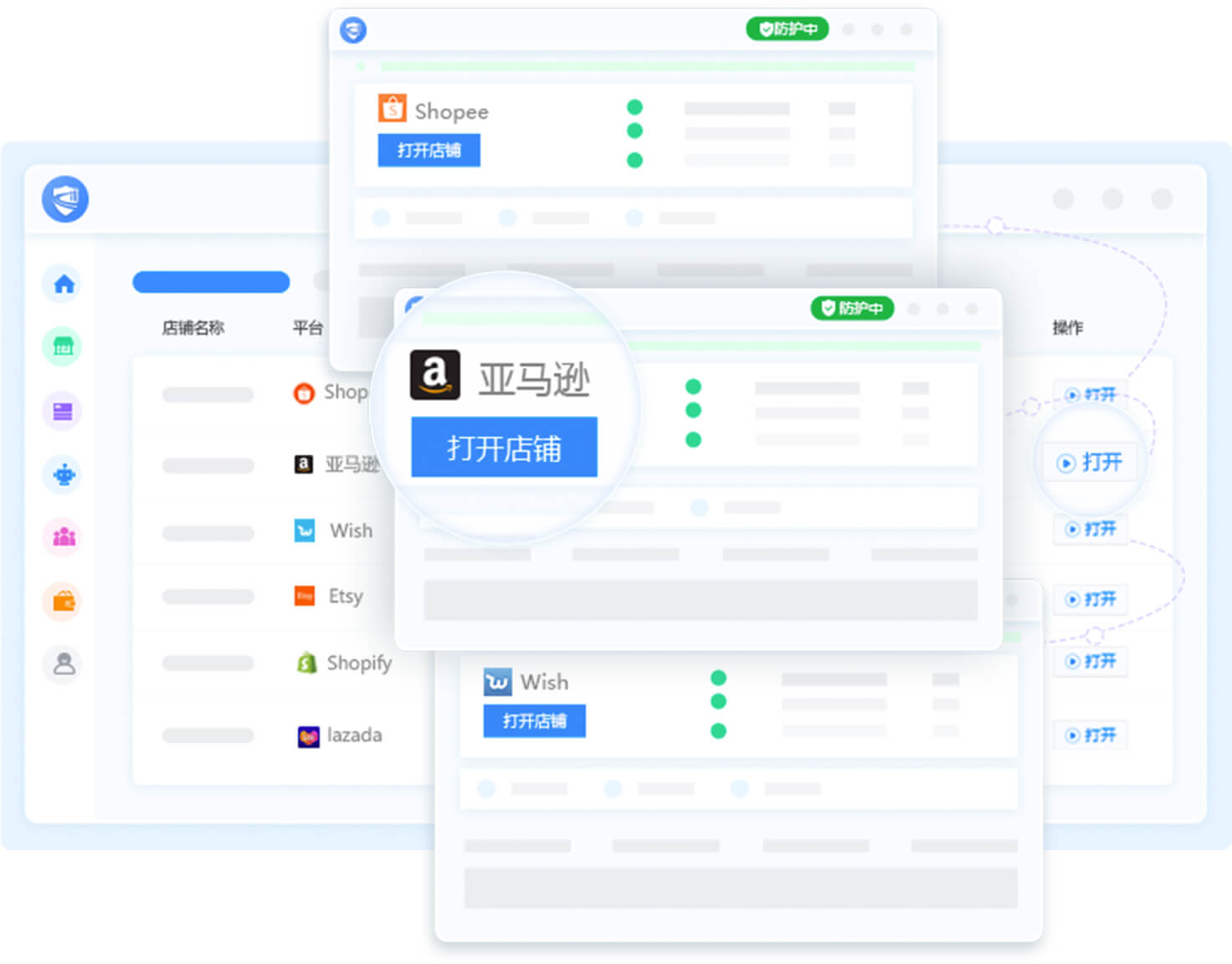Click 打开 in the Wish row
The height and width of the screenshot is (964, 1232).
[x=1091, y=529]
